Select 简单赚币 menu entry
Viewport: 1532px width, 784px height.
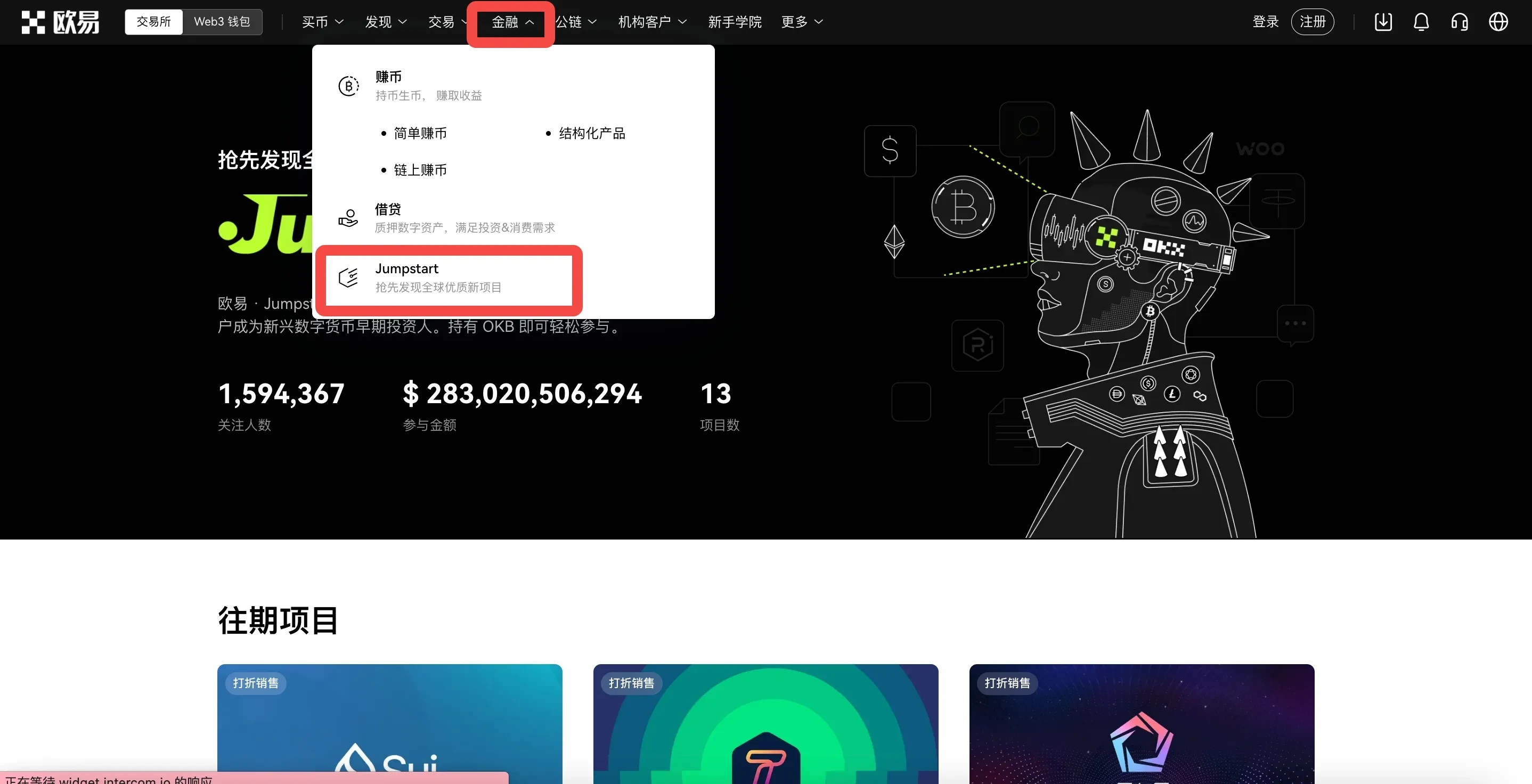(x=420, y=133)
